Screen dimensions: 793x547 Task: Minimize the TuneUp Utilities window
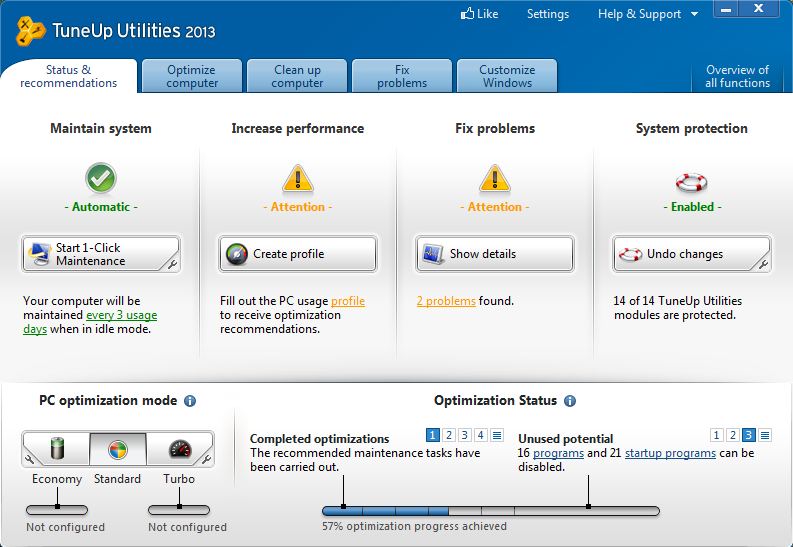pyautogui.click(x=726, y=9)
